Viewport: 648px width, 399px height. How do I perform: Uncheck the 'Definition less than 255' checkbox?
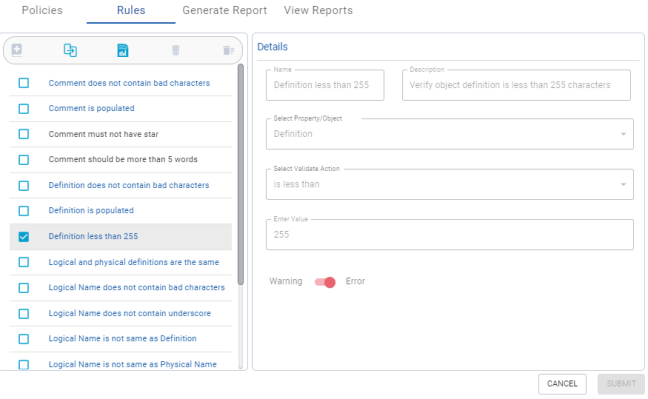[24, 237]
